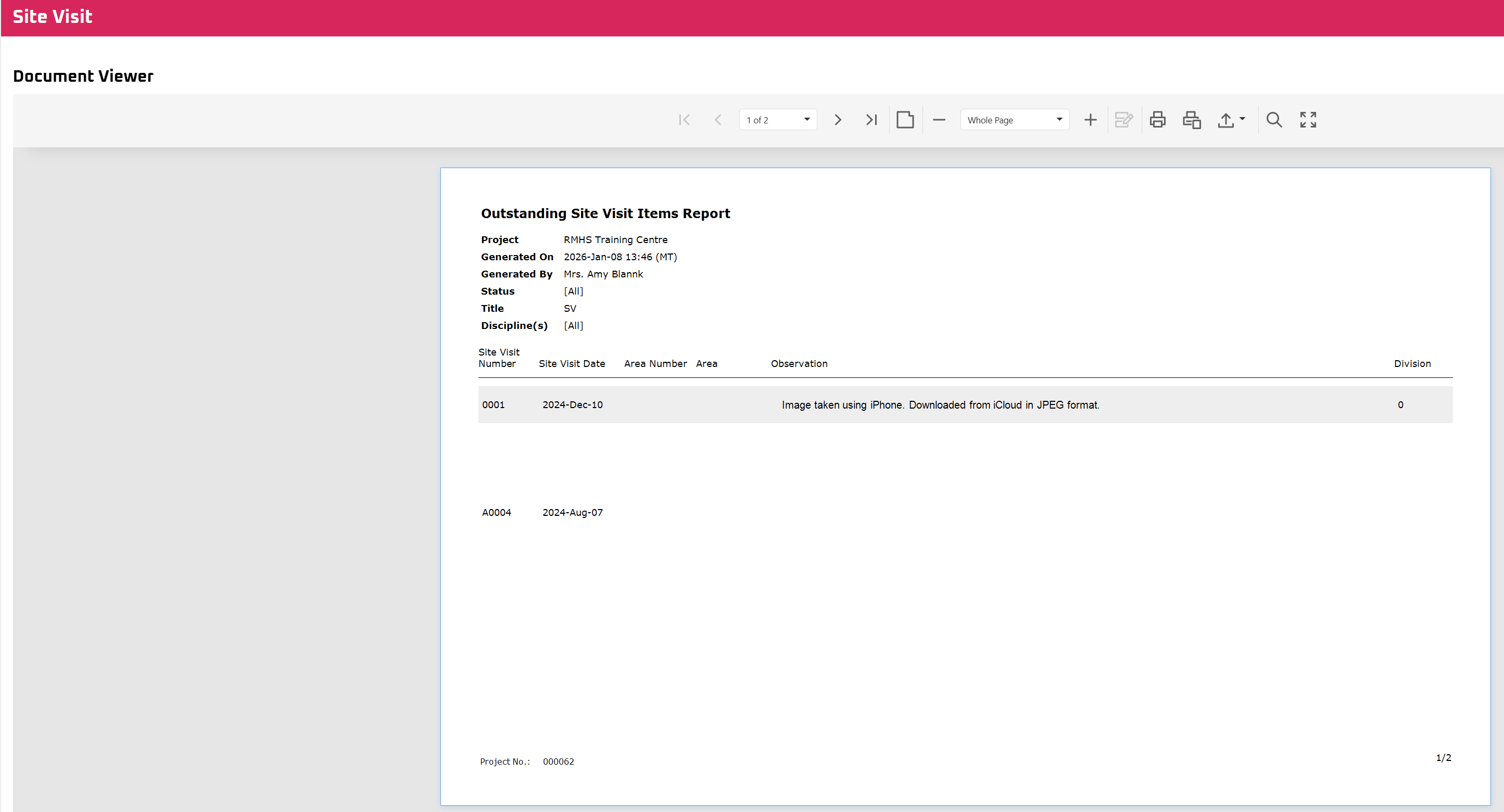Viewport: 1504px width, 812px height.
Task: Go to the previous page
Action: 718,120
